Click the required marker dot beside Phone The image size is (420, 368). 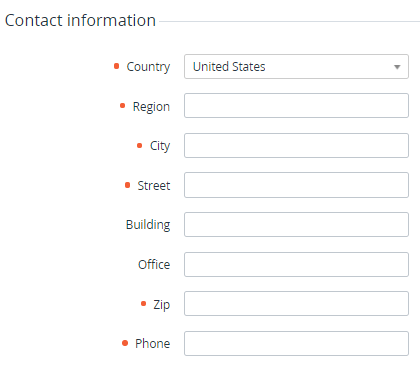(125, 343)
